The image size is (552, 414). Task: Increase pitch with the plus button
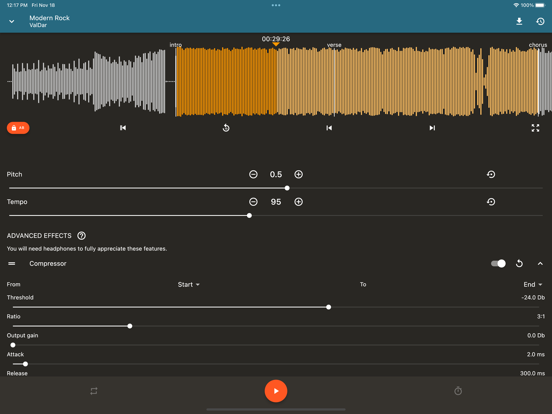coord(299,174)
